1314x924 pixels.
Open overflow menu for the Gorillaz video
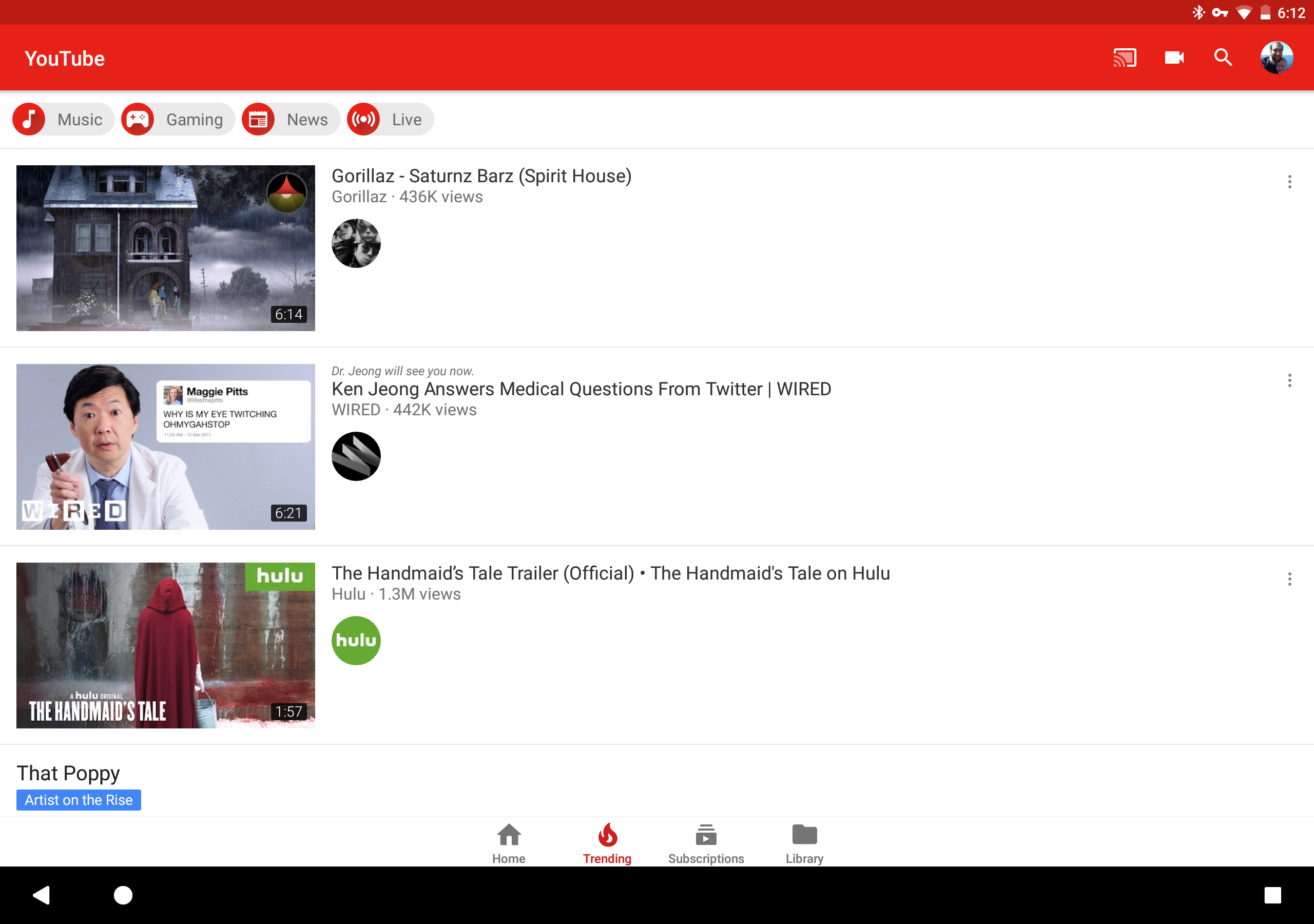pos(1289,182)
